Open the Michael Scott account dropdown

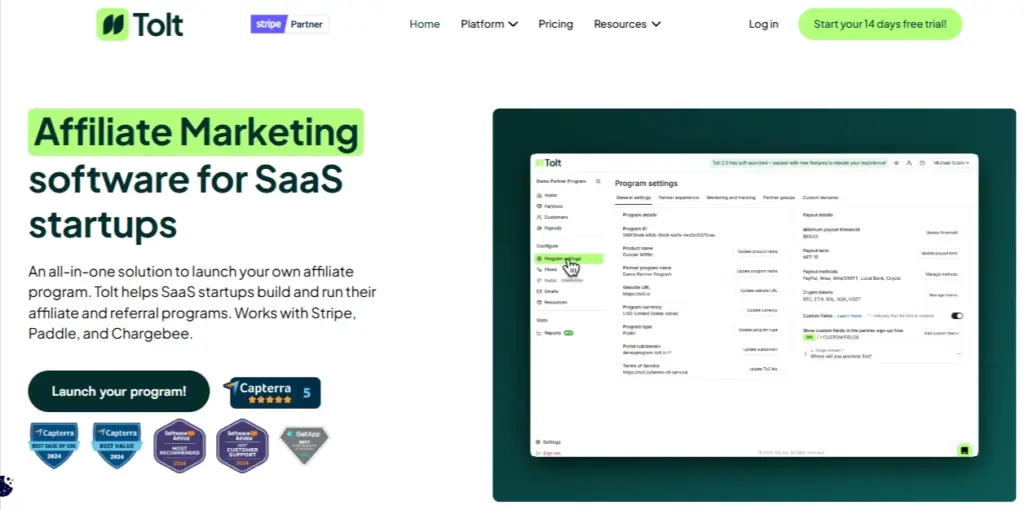[951, 162]
